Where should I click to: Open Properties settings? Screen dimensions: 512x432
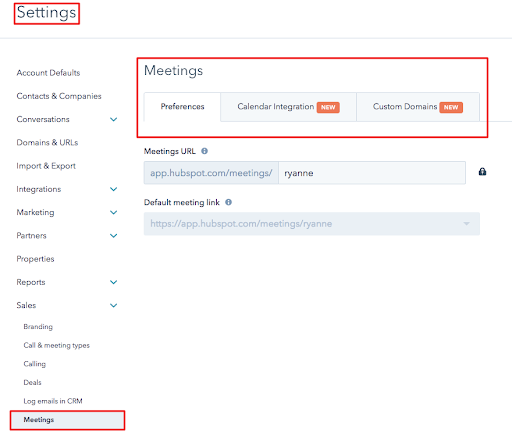35,259
